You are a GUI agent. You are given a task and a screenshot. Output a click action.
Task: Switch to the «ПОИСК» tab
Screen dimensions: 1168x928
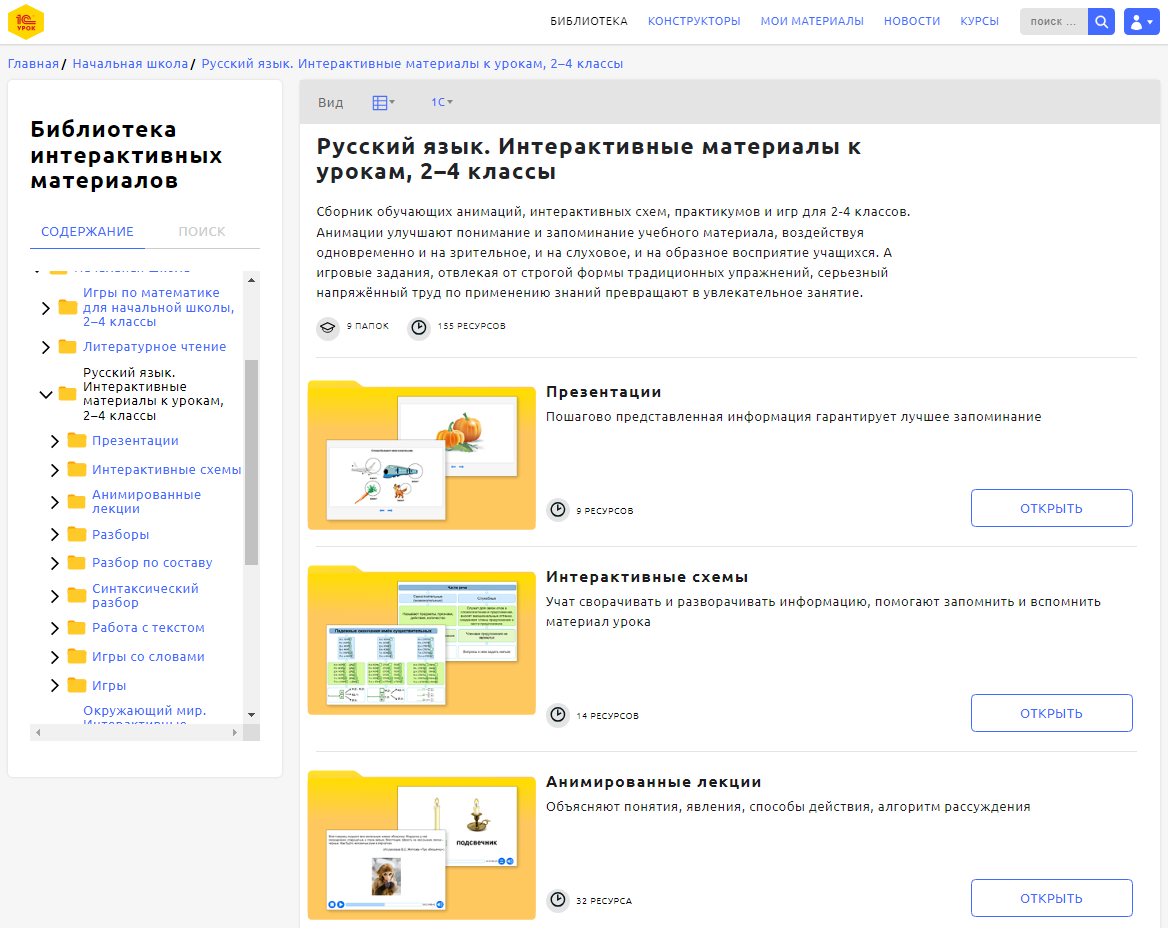(x=203, y=231)
